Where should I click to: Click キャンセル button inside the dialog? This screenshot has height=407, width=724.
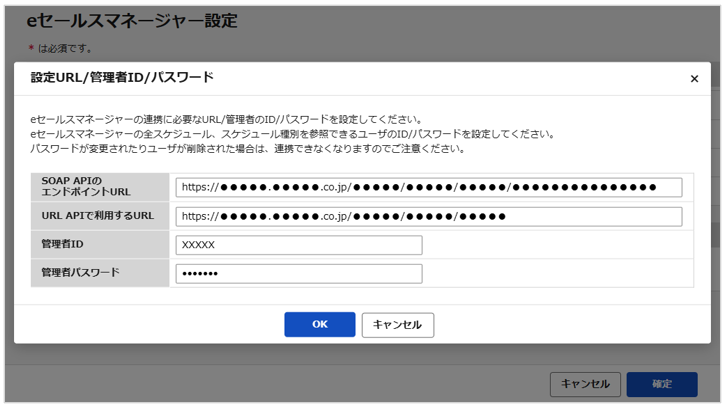[x=398, y=325]
